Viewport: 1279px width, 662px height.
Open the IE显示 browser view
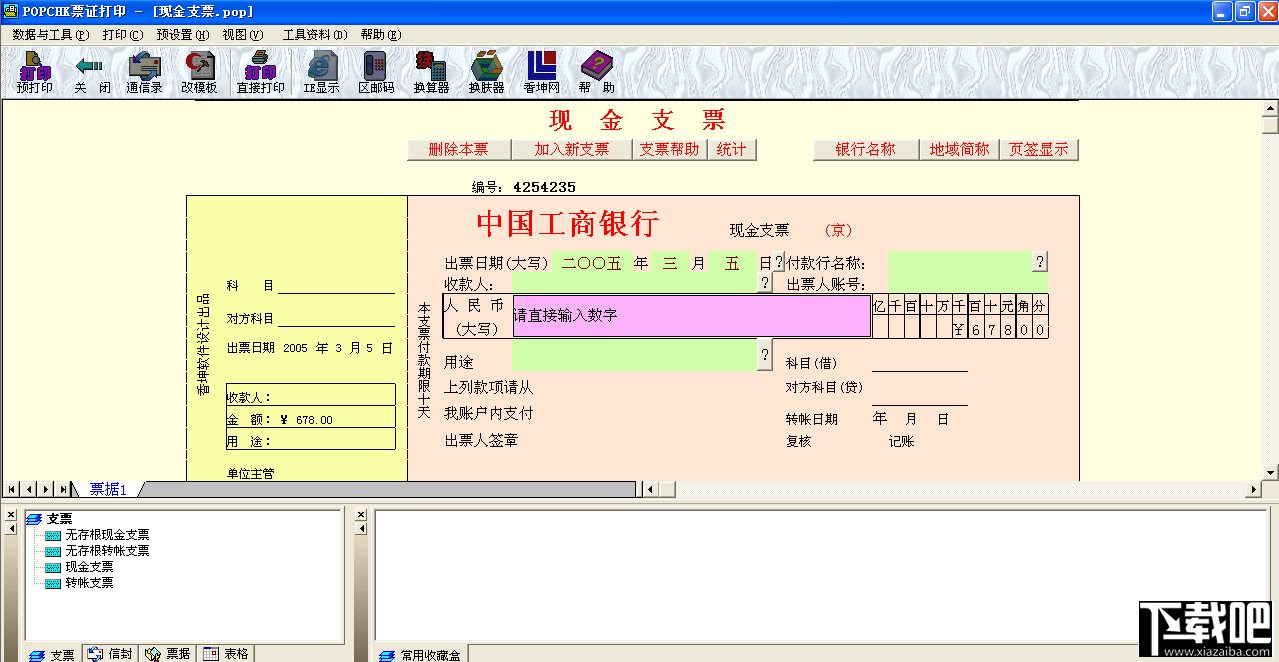click(320, 70)
